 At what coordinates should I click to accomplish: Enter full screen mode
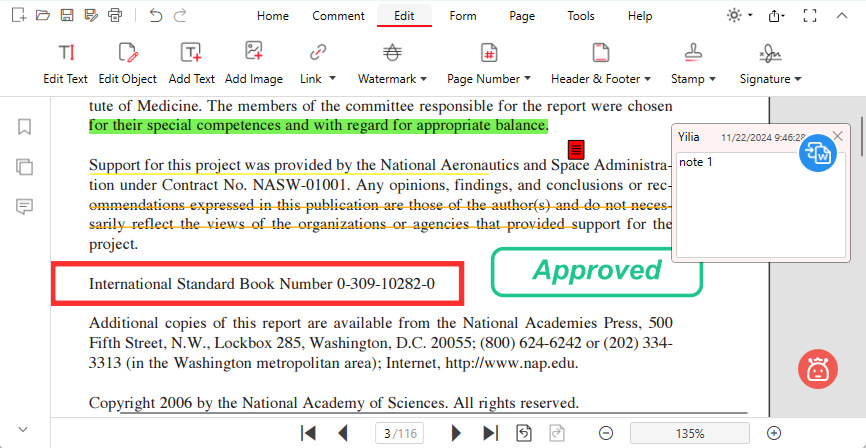point(810,16)
